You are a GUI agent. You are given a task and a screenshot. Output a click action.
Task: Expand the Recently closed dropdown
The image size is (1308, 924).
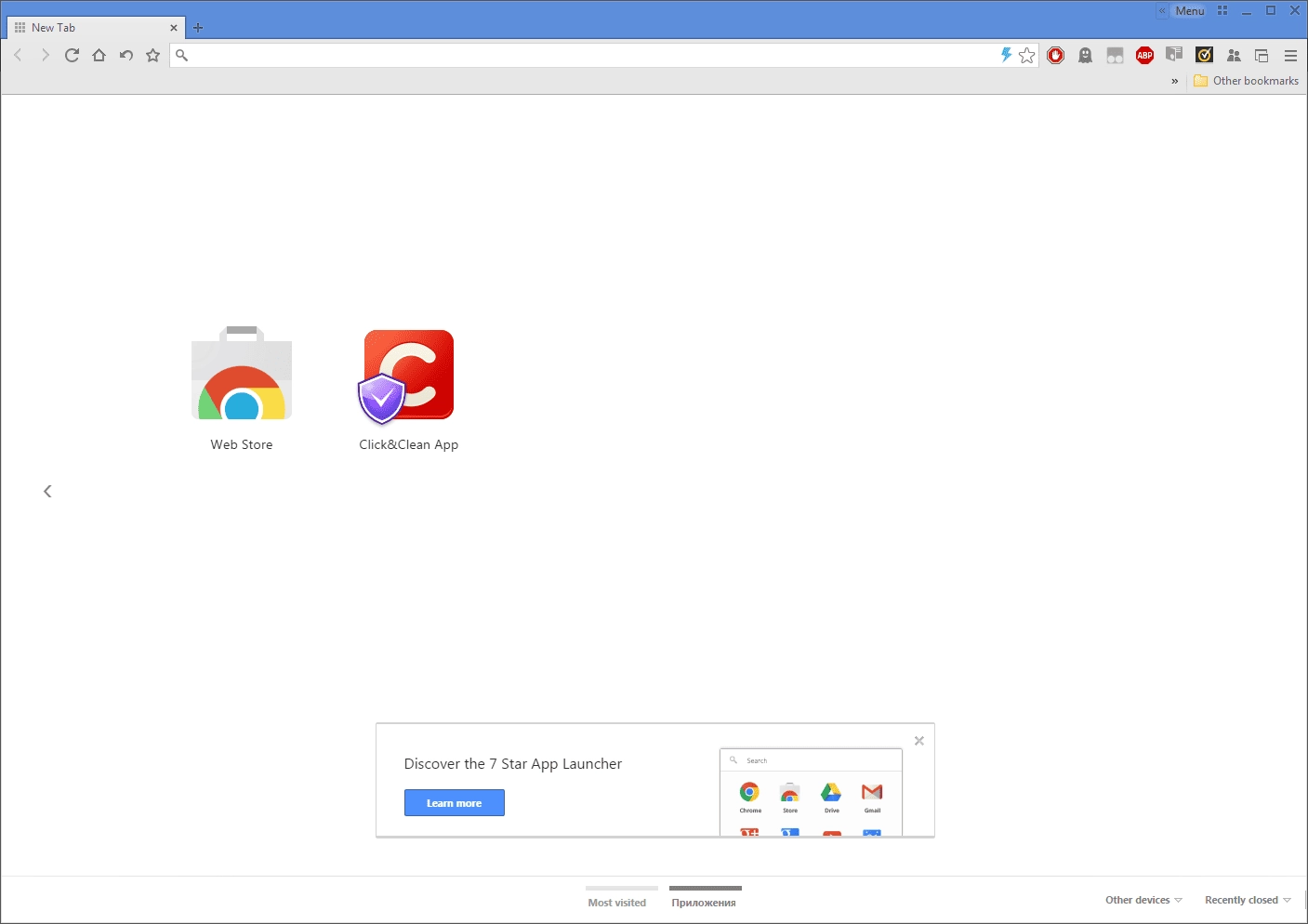click(1248, 900)
